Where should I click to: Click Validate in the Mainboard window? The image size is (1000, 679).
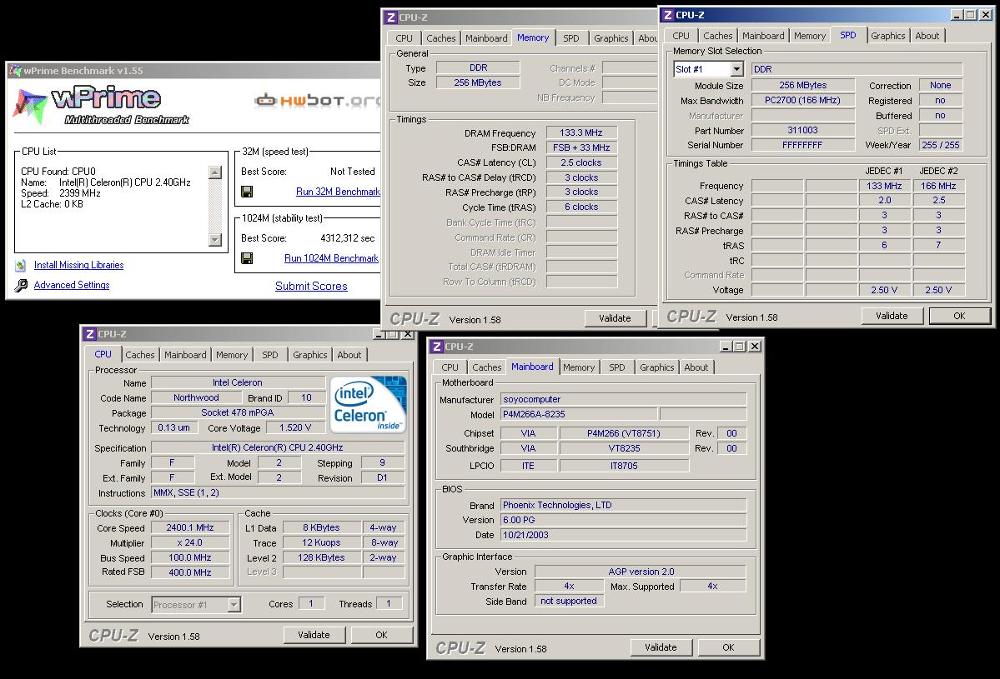point(661,648)
